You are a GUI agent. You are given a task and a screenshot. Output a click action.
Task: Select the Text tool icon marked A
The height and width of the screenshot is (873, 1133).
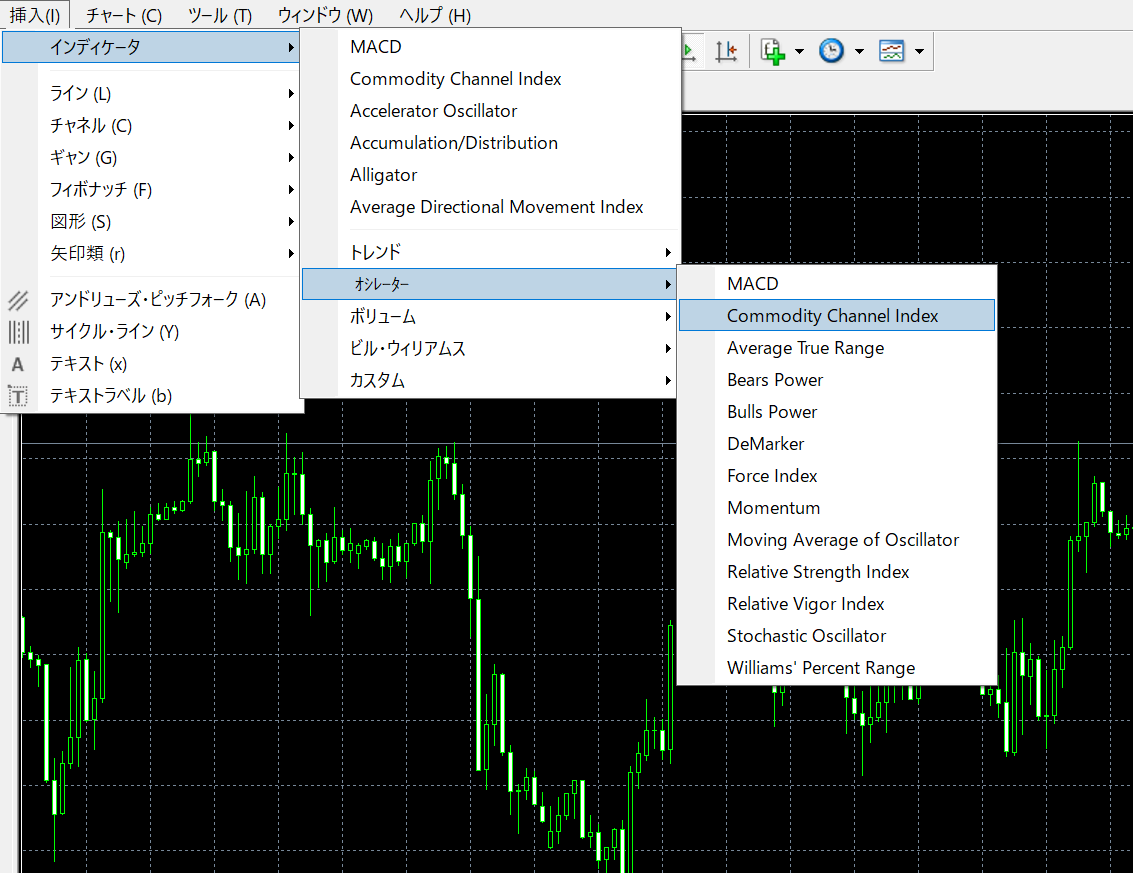click(x=18, y=364)
